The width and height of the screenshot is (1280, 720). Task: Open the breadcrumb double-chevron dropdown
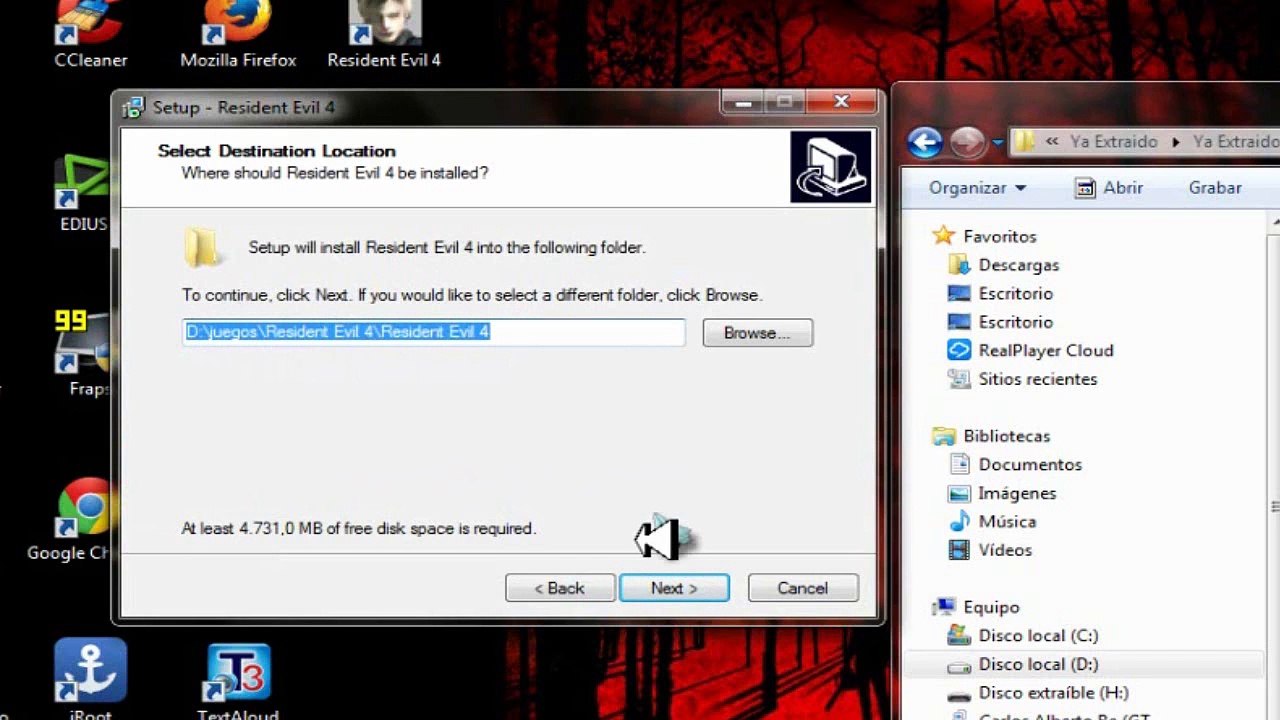click(x=1052, y=142)
